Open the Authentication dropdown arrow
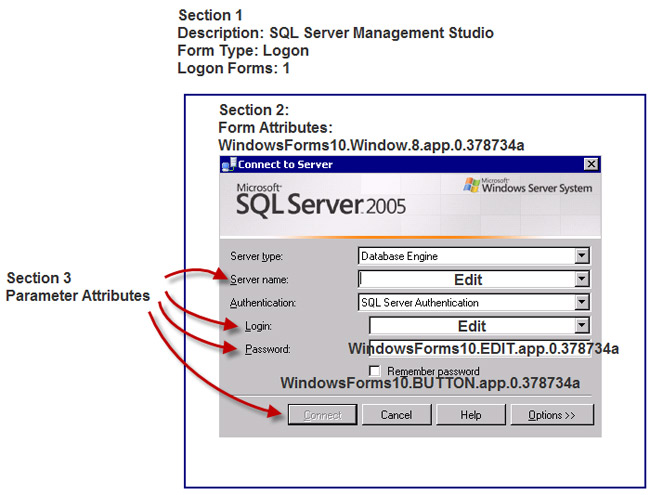 [582, 302]
